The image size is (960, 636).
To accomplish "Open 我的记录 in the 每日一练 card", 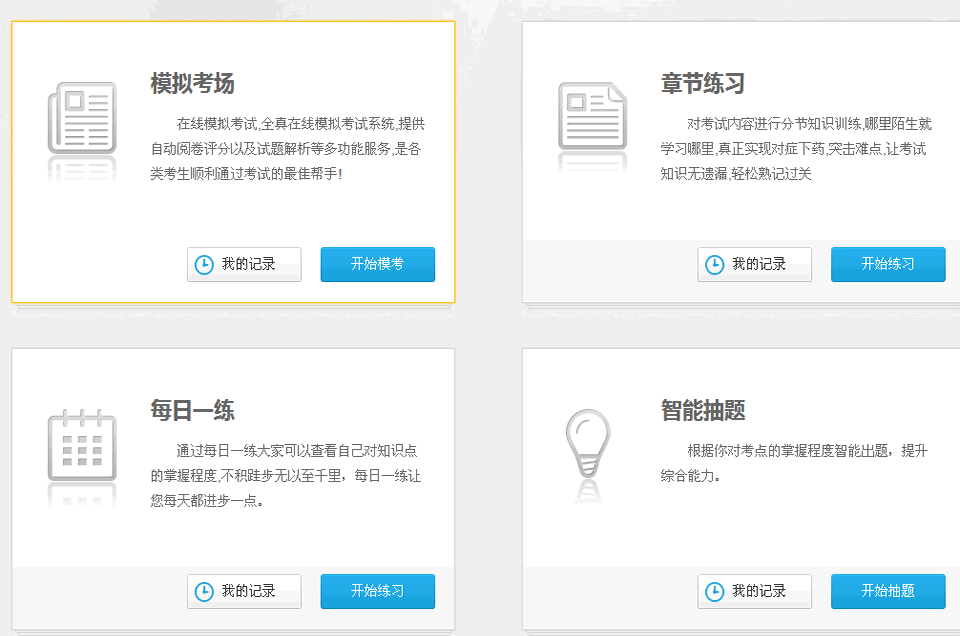I will tap(243, 591).
